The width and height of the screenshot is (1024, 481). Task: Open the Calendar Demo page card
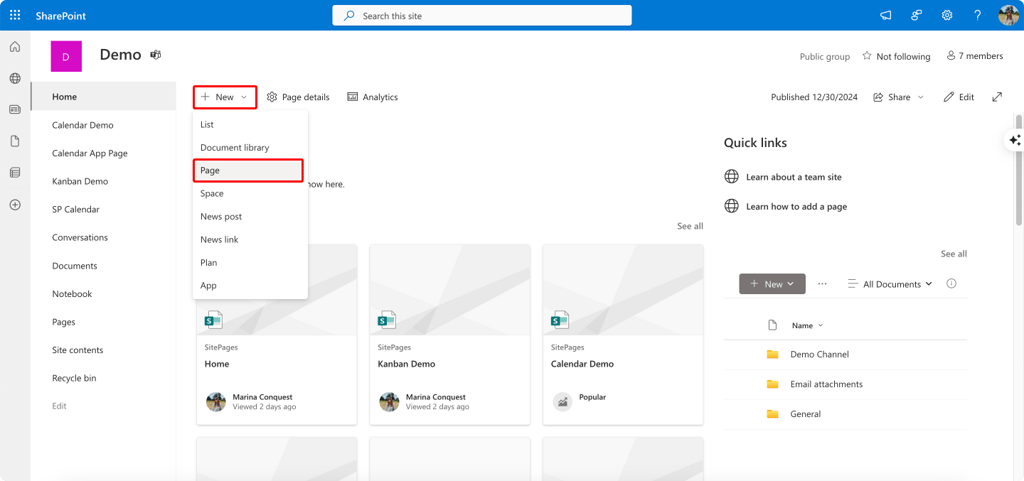pyautogui.click(x=623, y=335)
